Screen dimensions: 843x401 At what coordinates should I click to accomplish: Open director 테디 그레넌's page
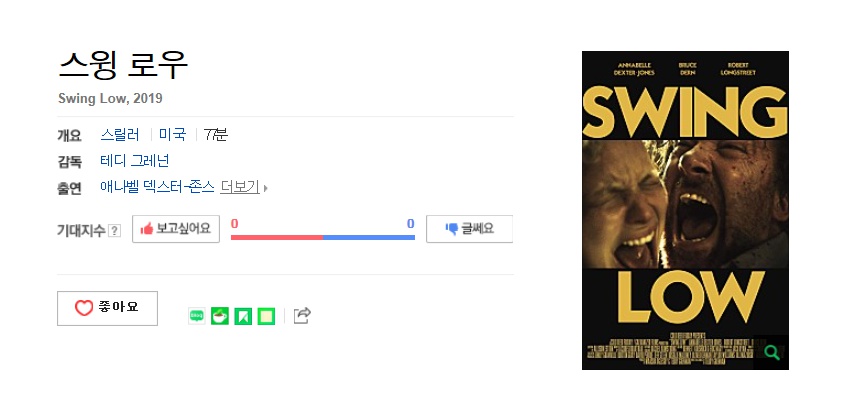[135, 160]
